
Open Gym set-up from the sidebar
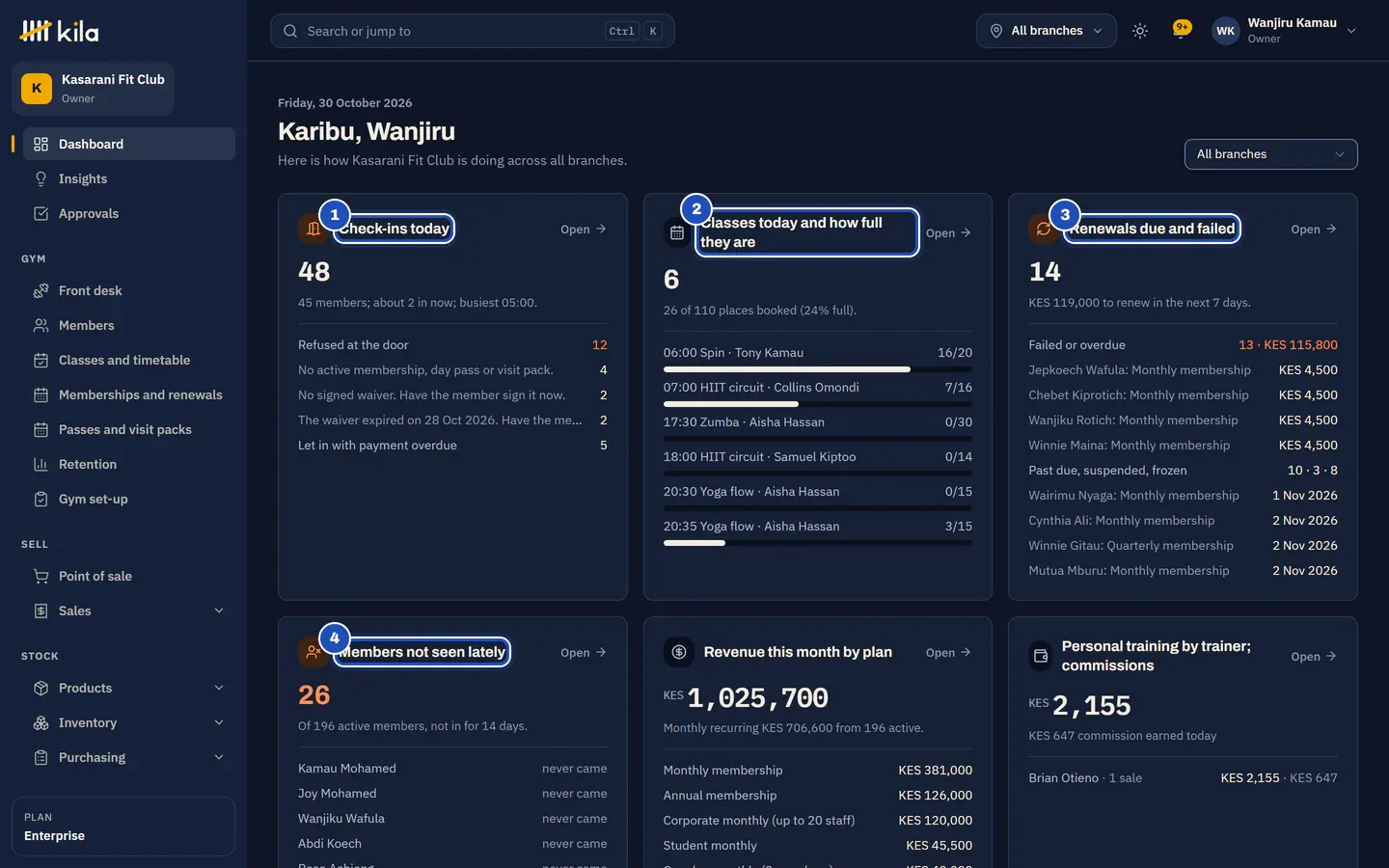[129, 499]
